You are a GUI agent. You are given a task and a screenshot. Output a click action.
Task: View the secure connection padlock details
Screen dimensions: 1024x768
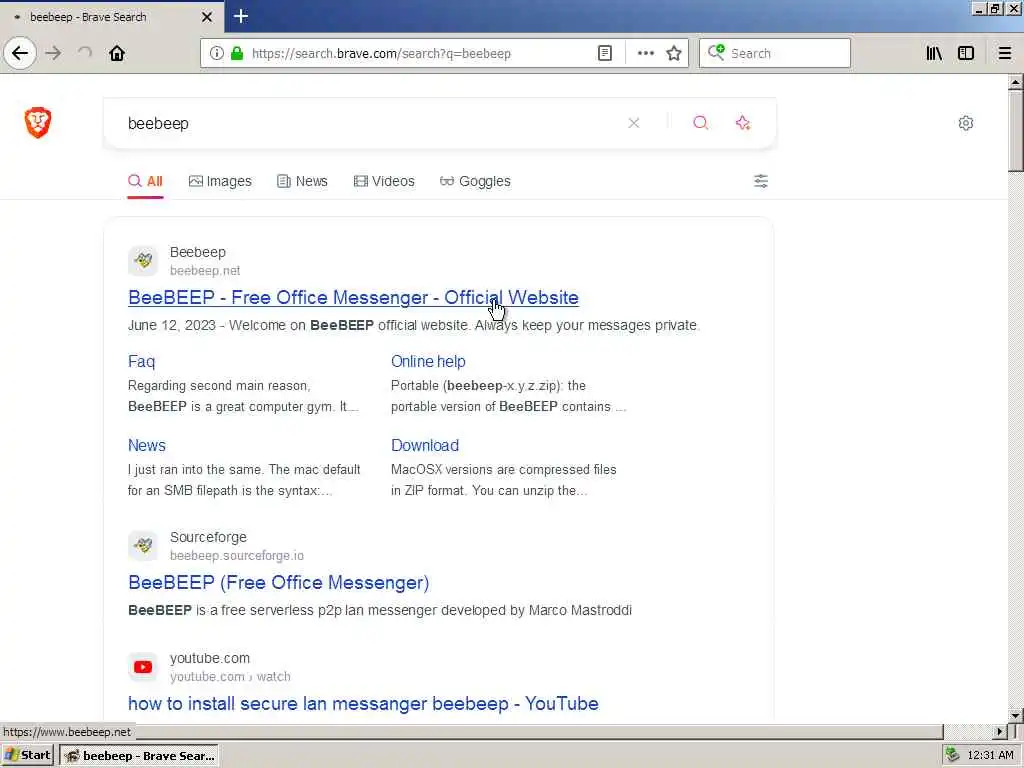coord(237,53)
